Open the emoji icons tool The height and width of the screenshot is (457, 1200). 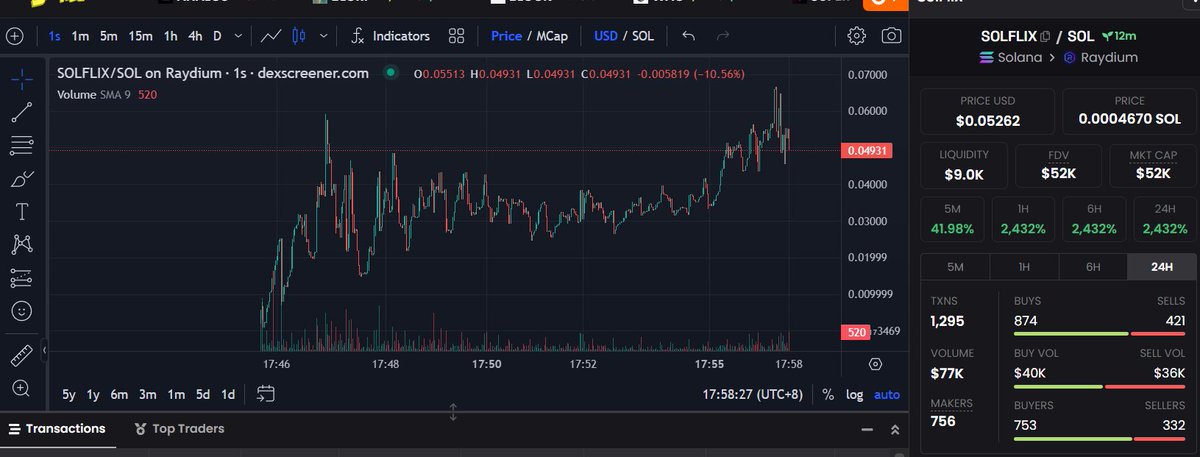pyautogui.click(x=21, y=311)
